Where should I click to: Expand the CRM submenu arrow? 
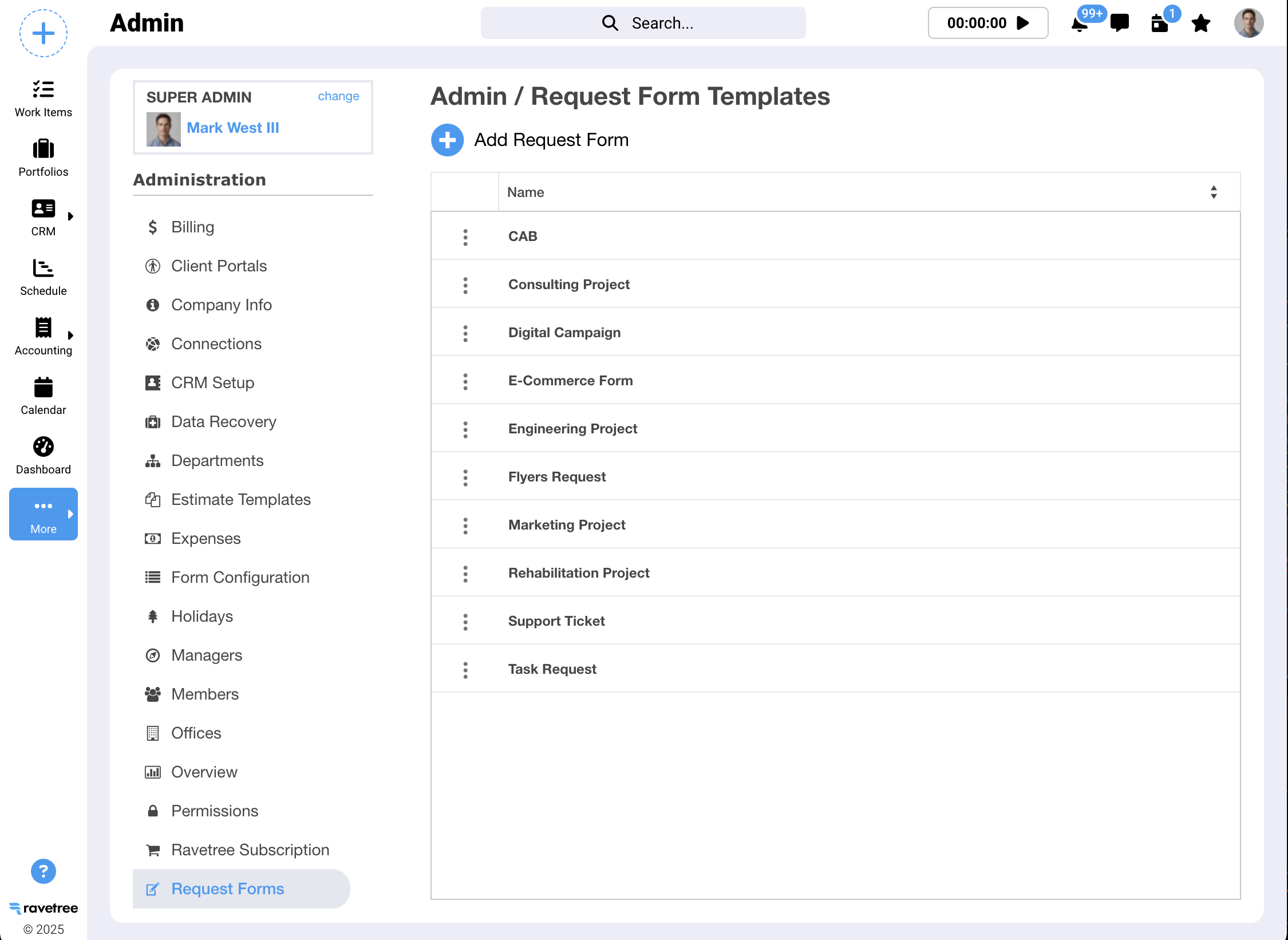click(x=70, y=216)
